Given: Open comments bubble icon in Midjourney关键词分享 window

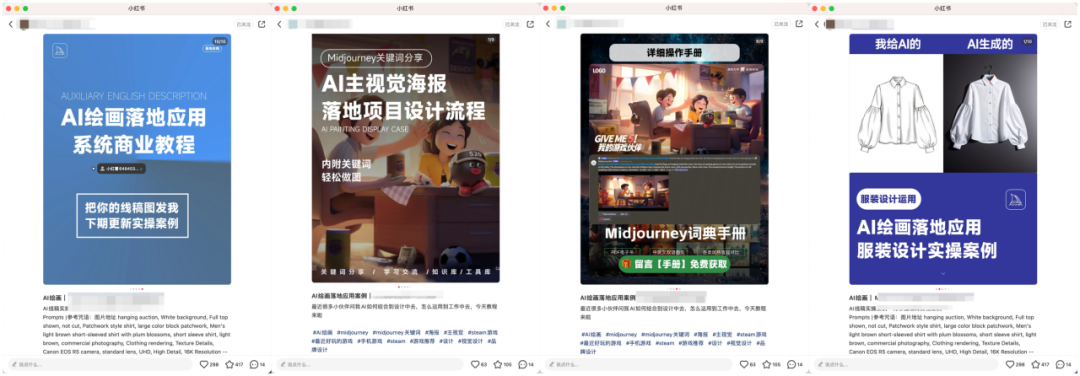Looking at the screenshot, I should [522, 364].
